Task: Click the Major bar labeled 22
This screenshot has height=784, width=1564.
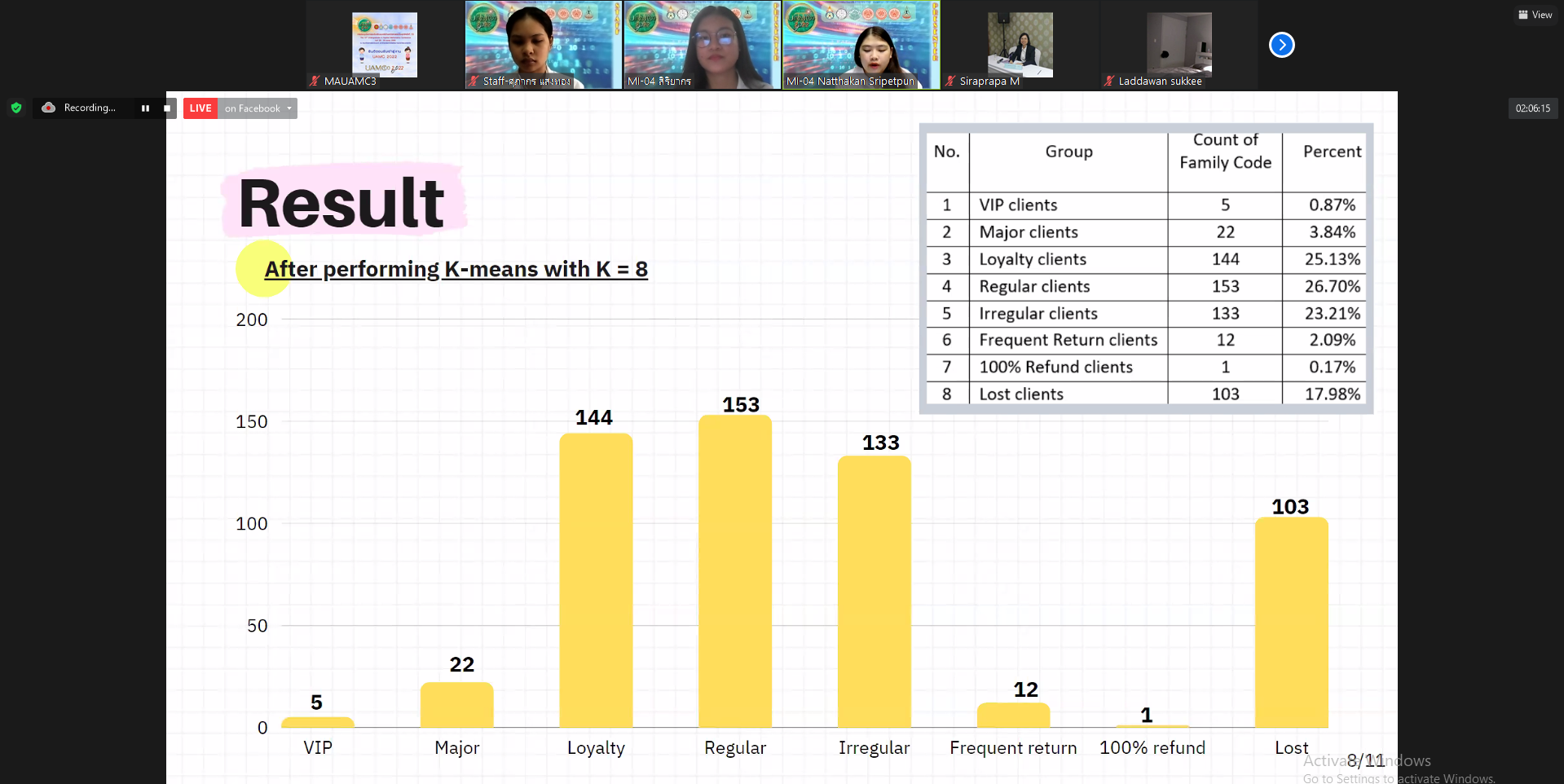Action: tap(457, 705)
